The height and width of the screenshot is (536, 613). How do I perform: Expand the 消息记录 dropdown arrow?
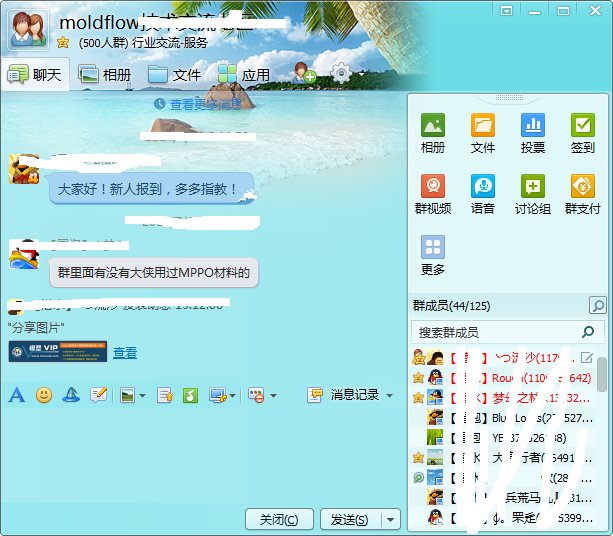[389, 396]
